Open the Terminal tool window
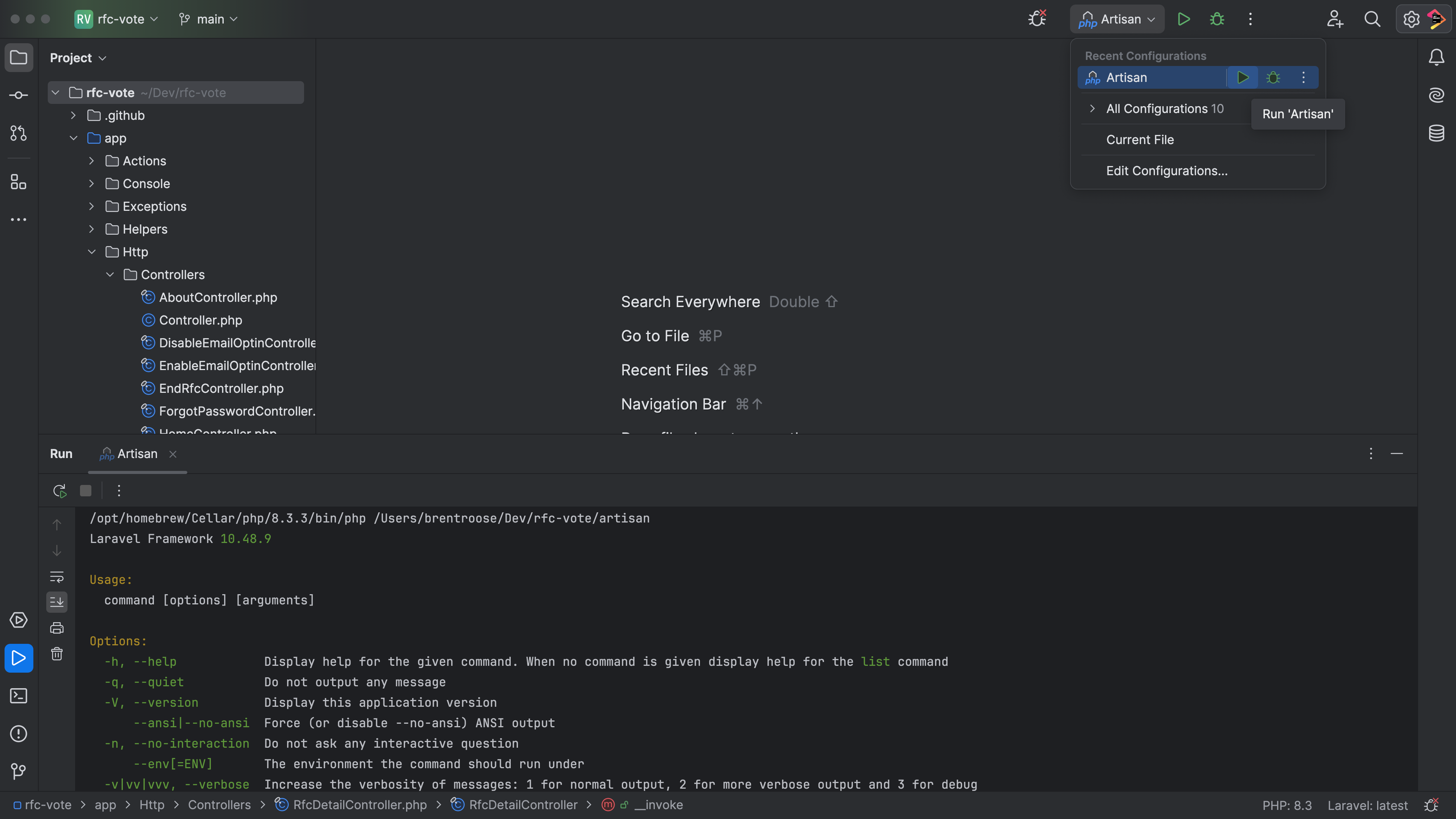Viewport: 1456px width, 819px height. pos(19,696)
